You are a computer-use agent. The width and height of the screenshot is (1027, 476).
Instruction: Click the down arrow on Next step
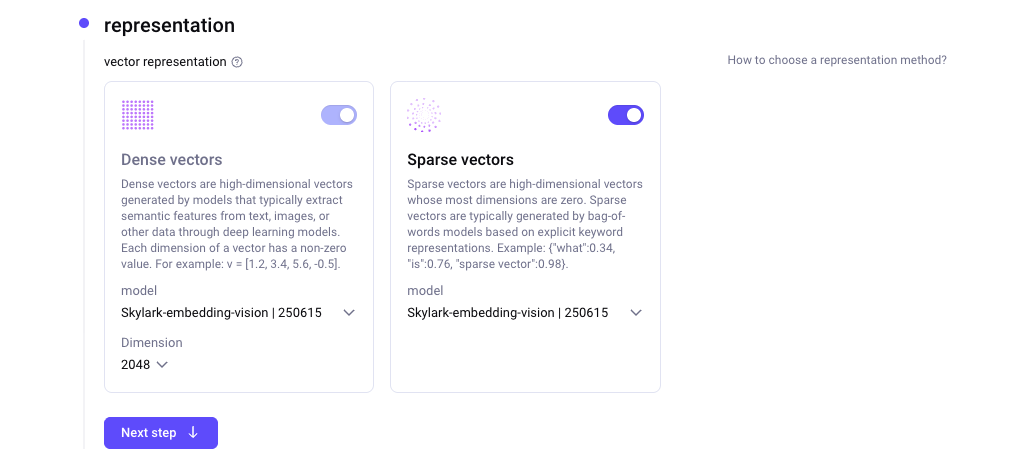point(193,433)
